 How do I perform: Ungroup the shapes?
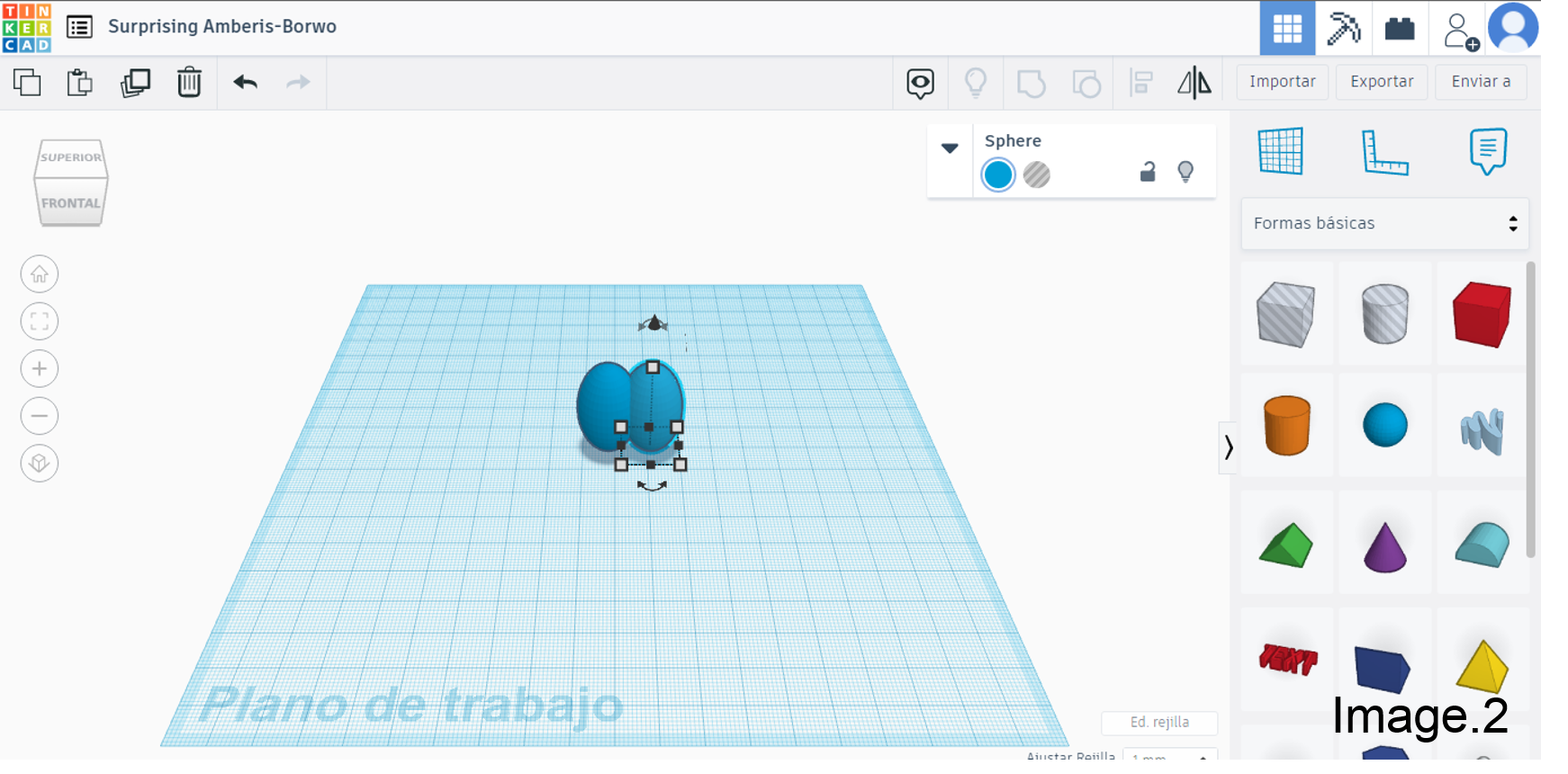pyautogui.click(x=1086, y=84)
